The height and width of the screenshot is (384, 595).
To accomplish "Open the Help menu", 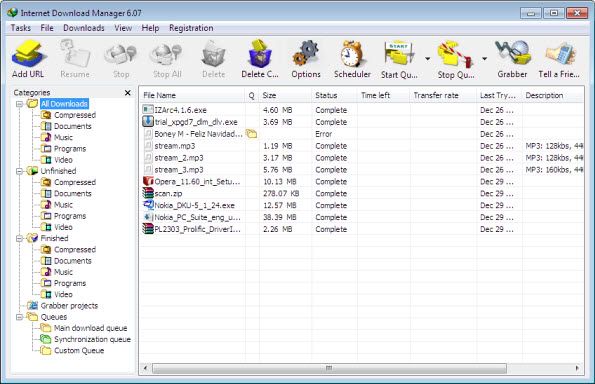I will (150, 28).
